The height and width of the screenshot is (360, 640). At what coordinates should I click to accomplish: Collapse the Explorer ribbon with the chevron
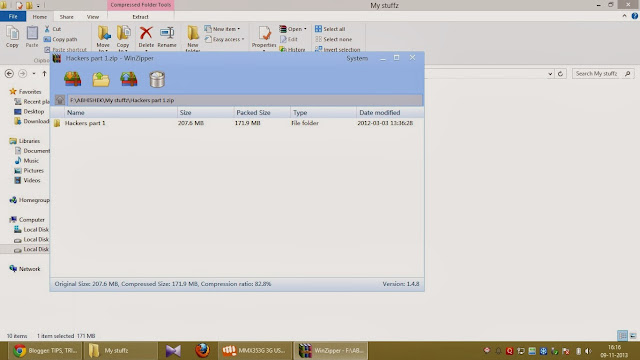click(x=624, y=16)
